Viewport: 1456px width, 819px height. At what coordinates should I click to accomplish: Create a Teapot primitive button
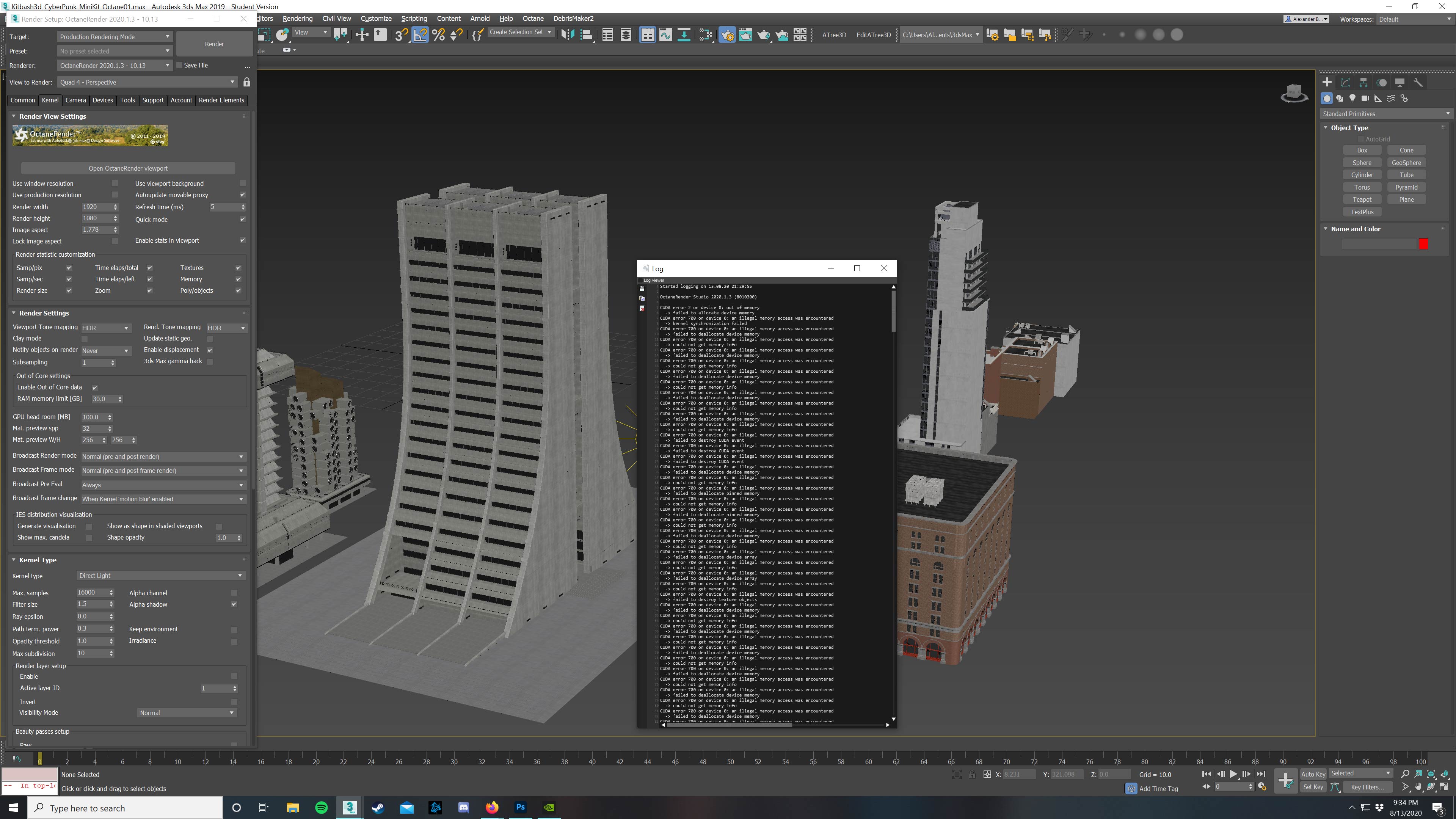(x=1362, y=199)
